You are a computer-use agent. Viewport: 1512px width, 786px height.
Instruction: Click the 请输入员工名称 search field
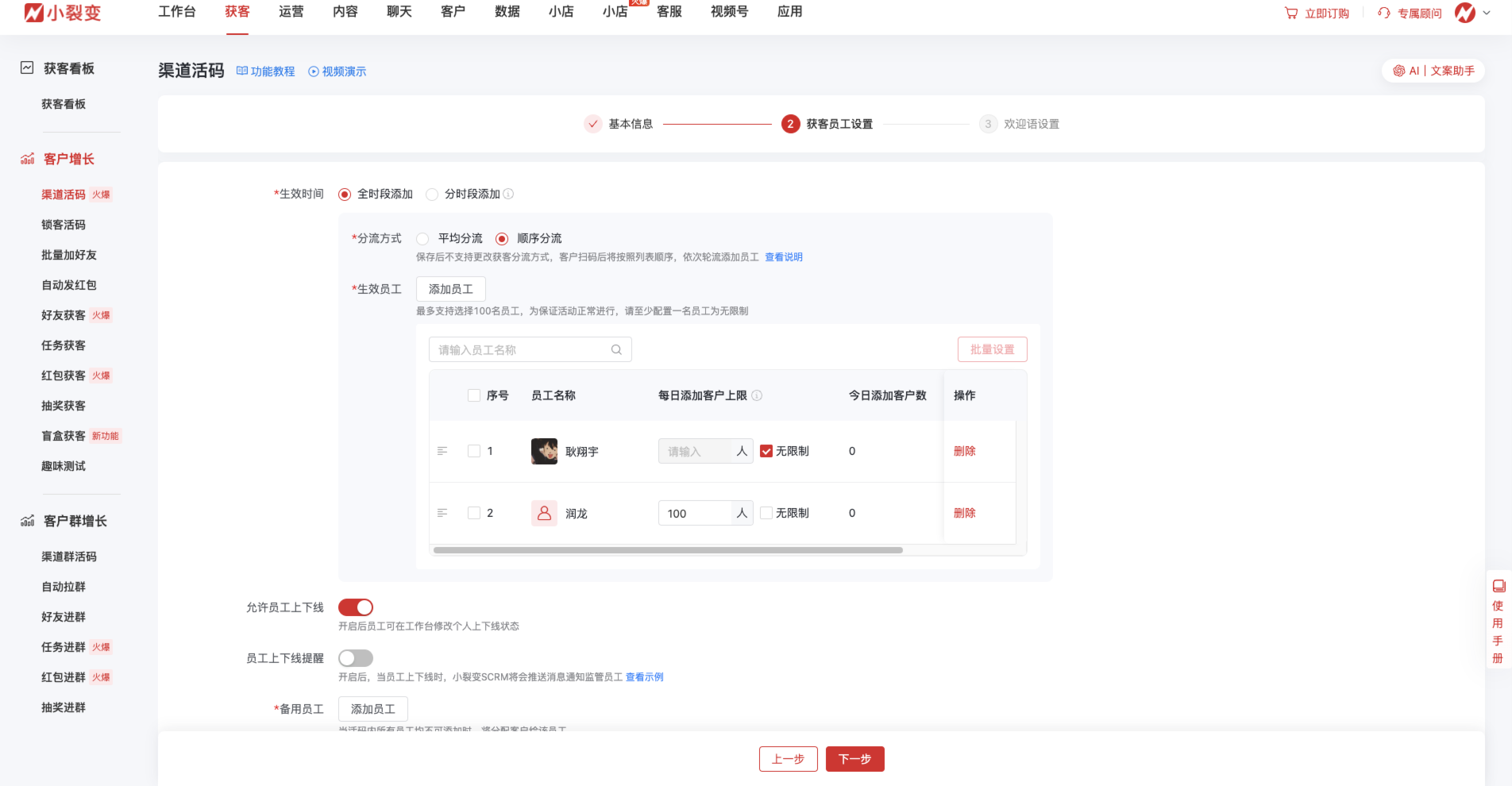tap(520, 350)
